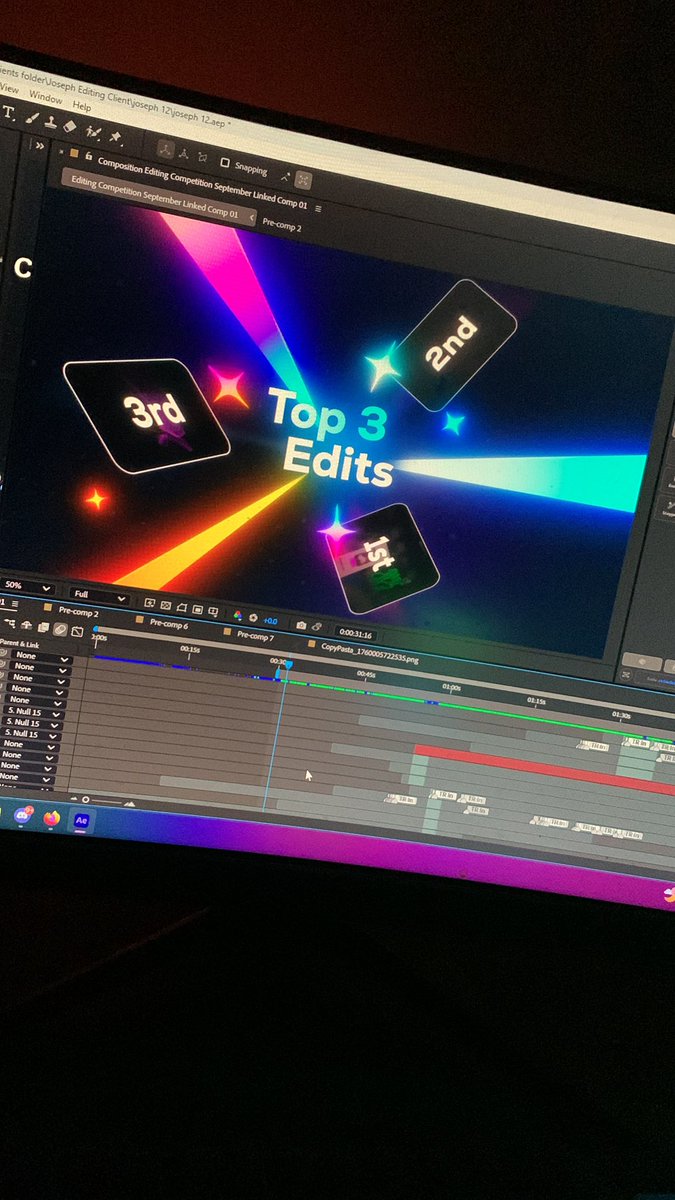Click the zoom-out mountain icon in timeline
This screenshot has width=675, height=1200.
(75, 799)
